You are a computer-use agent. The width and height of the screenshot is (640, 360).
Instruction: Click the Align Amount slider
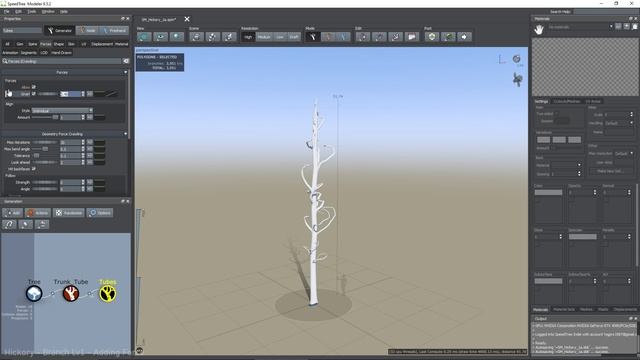pyautogui.click(x=45, y=117)
